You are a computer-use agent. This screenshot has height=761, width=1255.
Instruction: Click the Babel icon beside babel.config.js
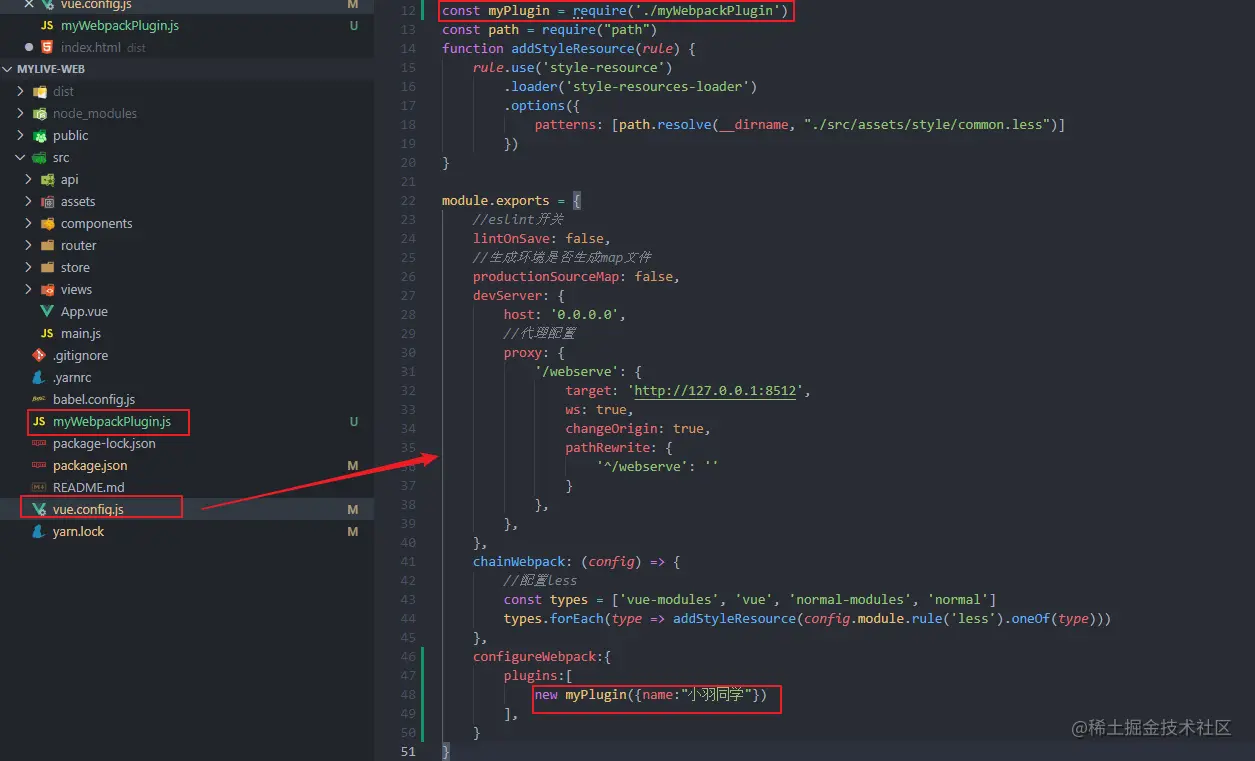[39, 399]
